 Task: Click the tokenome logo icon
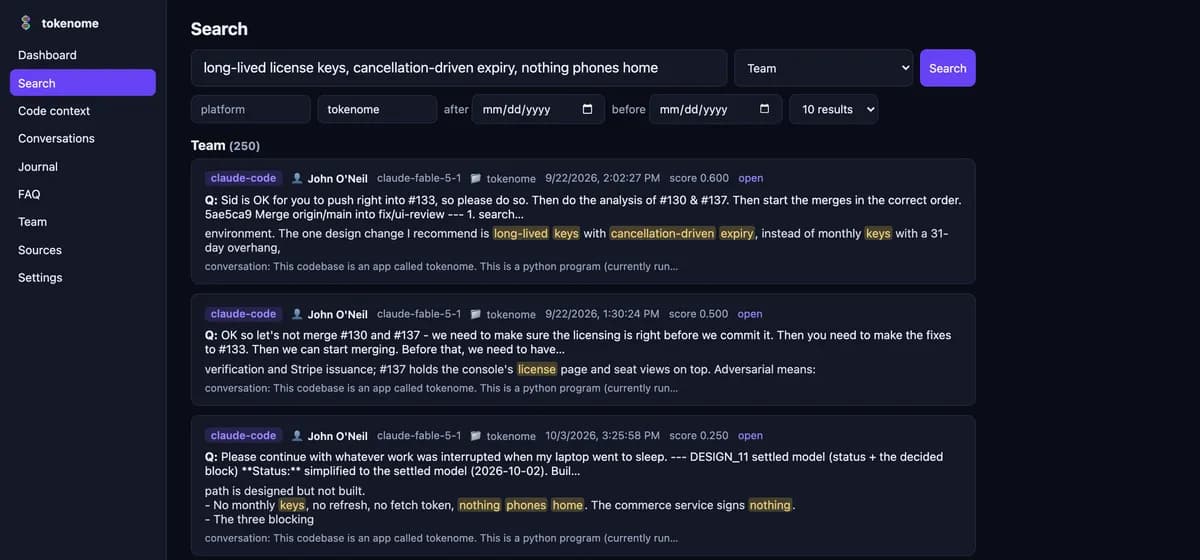[x=26, y=23]
